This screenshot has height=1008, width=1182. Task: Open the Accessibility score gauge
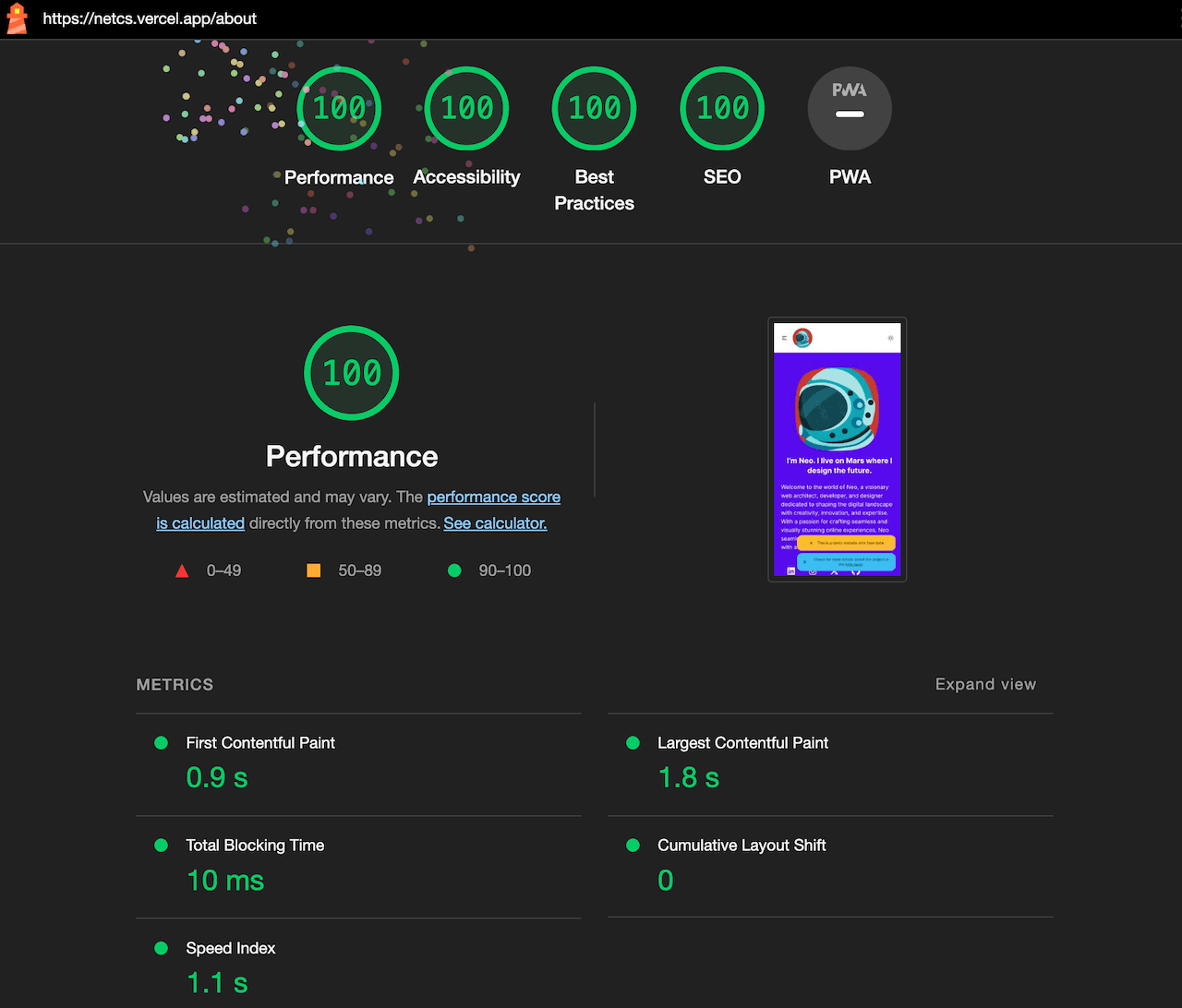466,109
